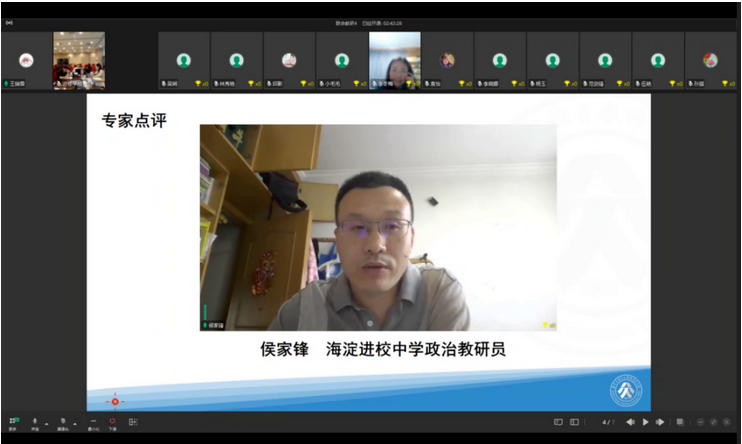Image resolution: width=742 pixels, height=444 pixels.
Task: Toggle the side panel layout icon
Action: 574,422
